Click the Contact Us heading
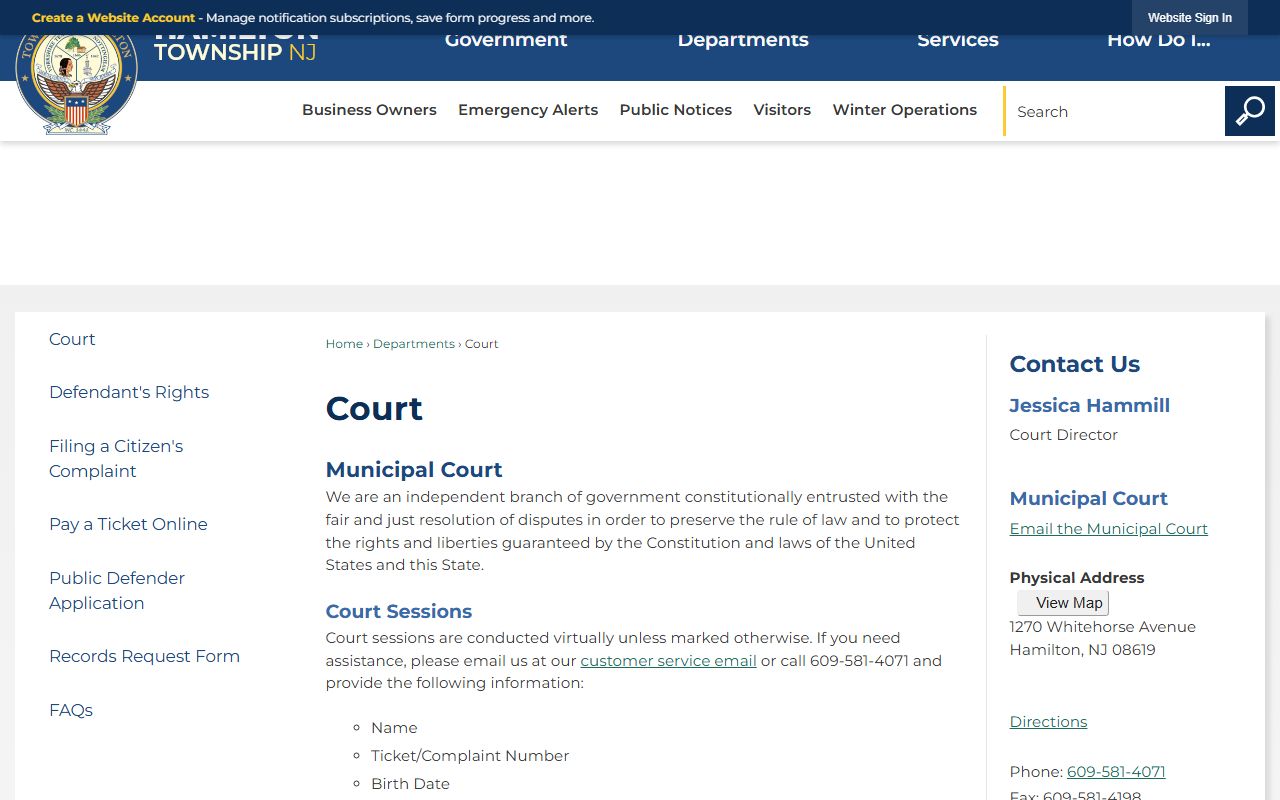The image size is (1280, 800). point(1074,364)
